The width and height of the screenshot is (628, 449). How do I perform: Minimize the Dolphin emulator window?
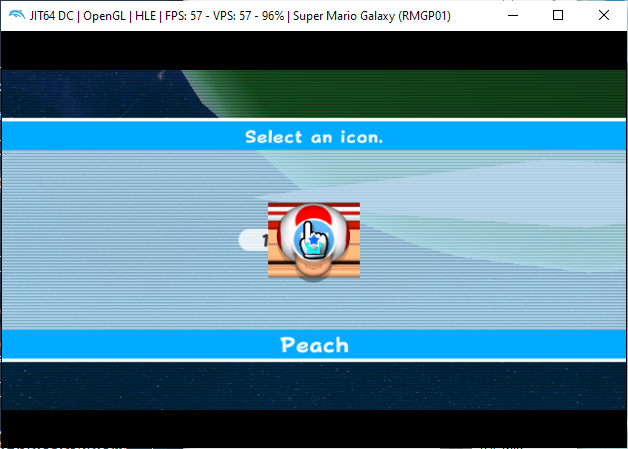(x=513, y=16)
